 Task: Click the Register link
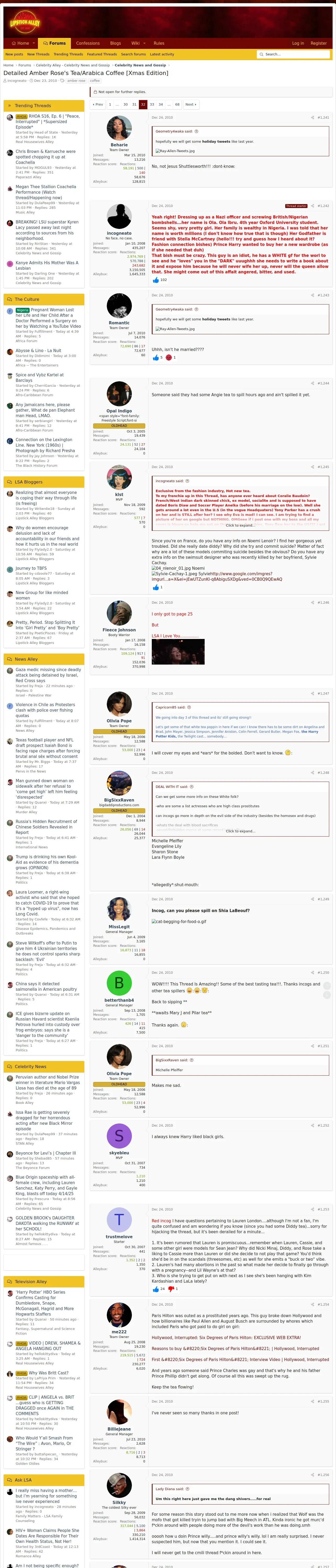click(318, 43)
